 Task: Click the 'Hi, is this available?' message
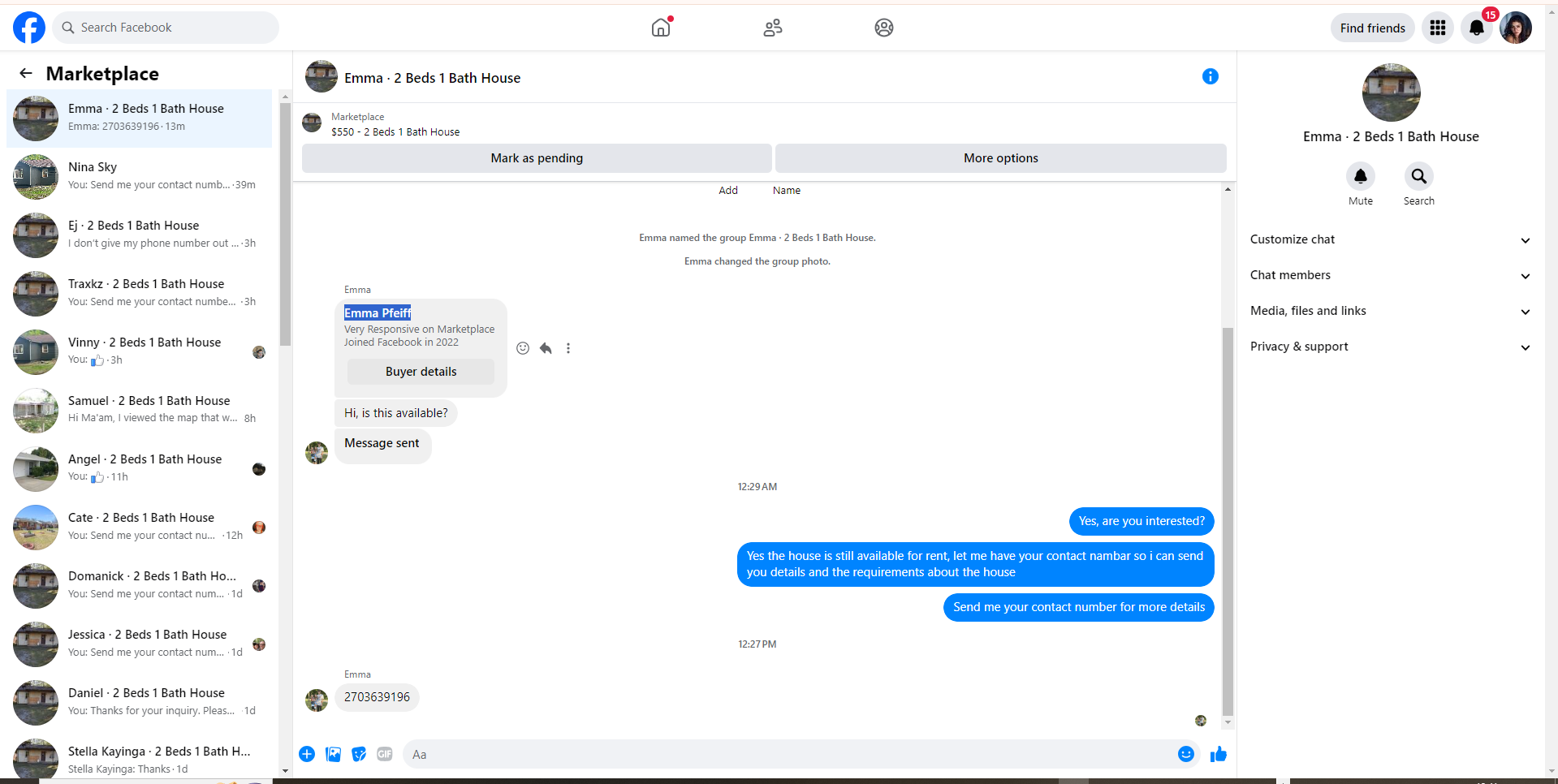(396, 413)
